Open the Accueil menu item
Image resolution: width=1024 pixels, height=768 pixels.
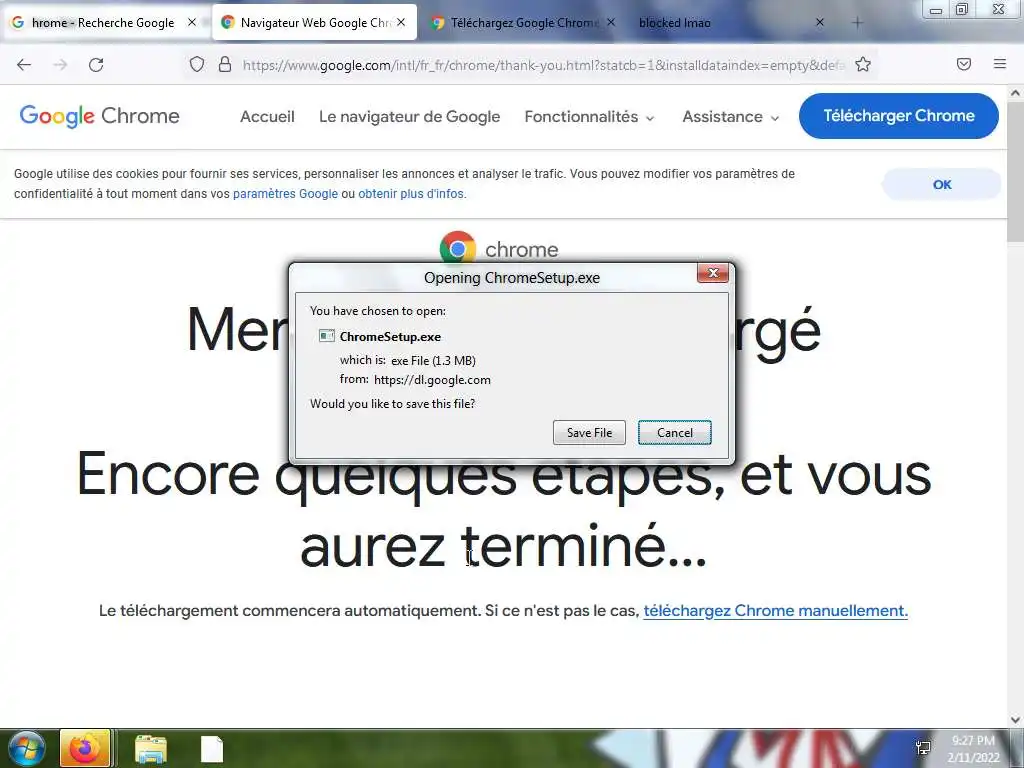pos(267,116)
